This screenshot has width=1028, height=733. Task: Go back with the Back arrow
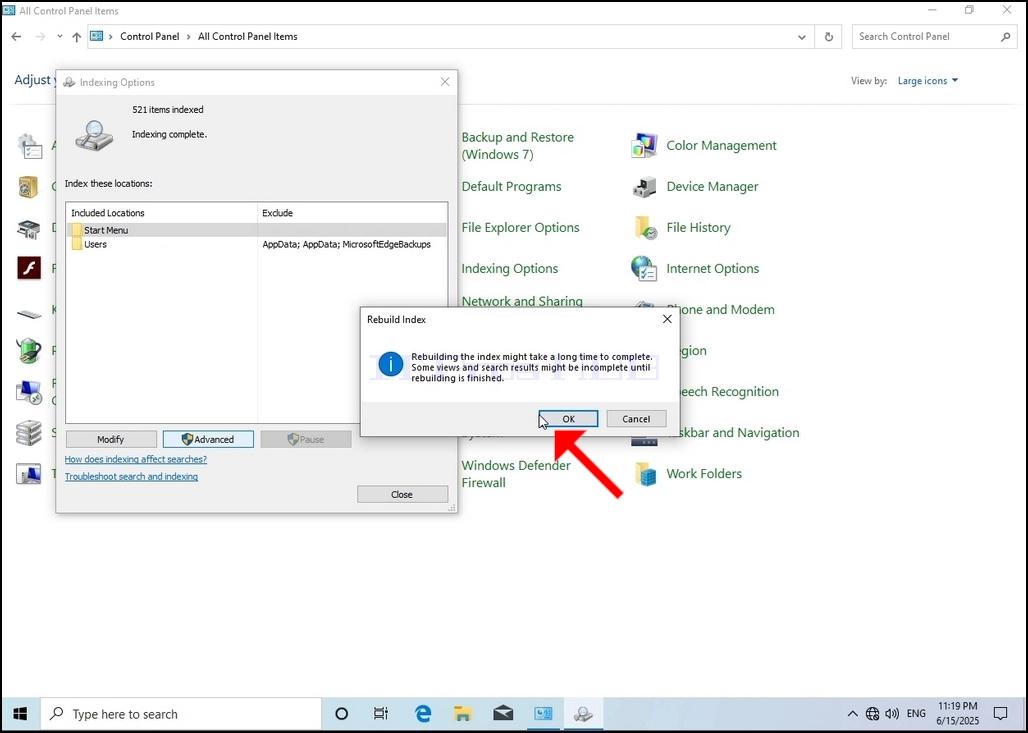point(16,37)
